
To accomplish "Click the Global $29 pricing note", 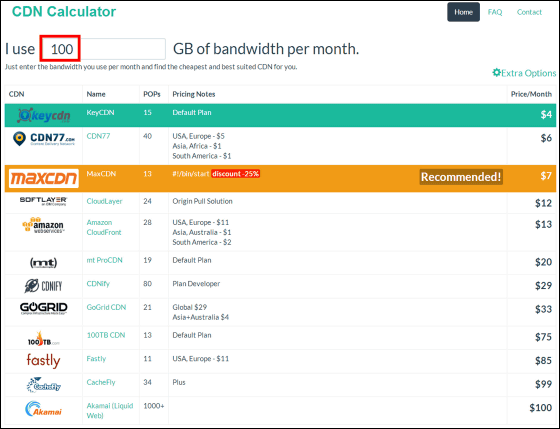I will point(189,307).
